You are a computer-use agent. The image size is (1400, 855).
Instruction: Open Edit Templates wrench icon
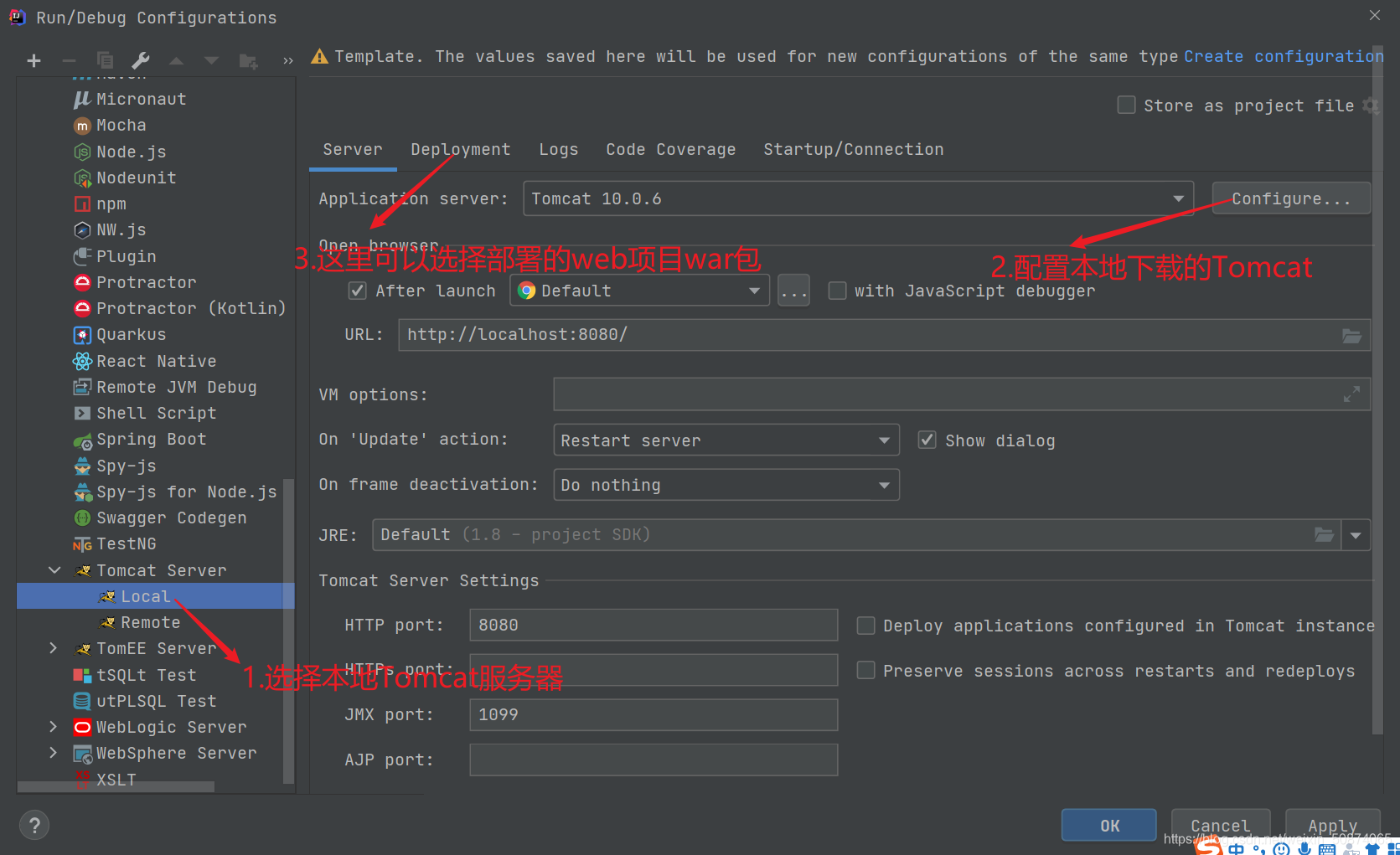141,60
